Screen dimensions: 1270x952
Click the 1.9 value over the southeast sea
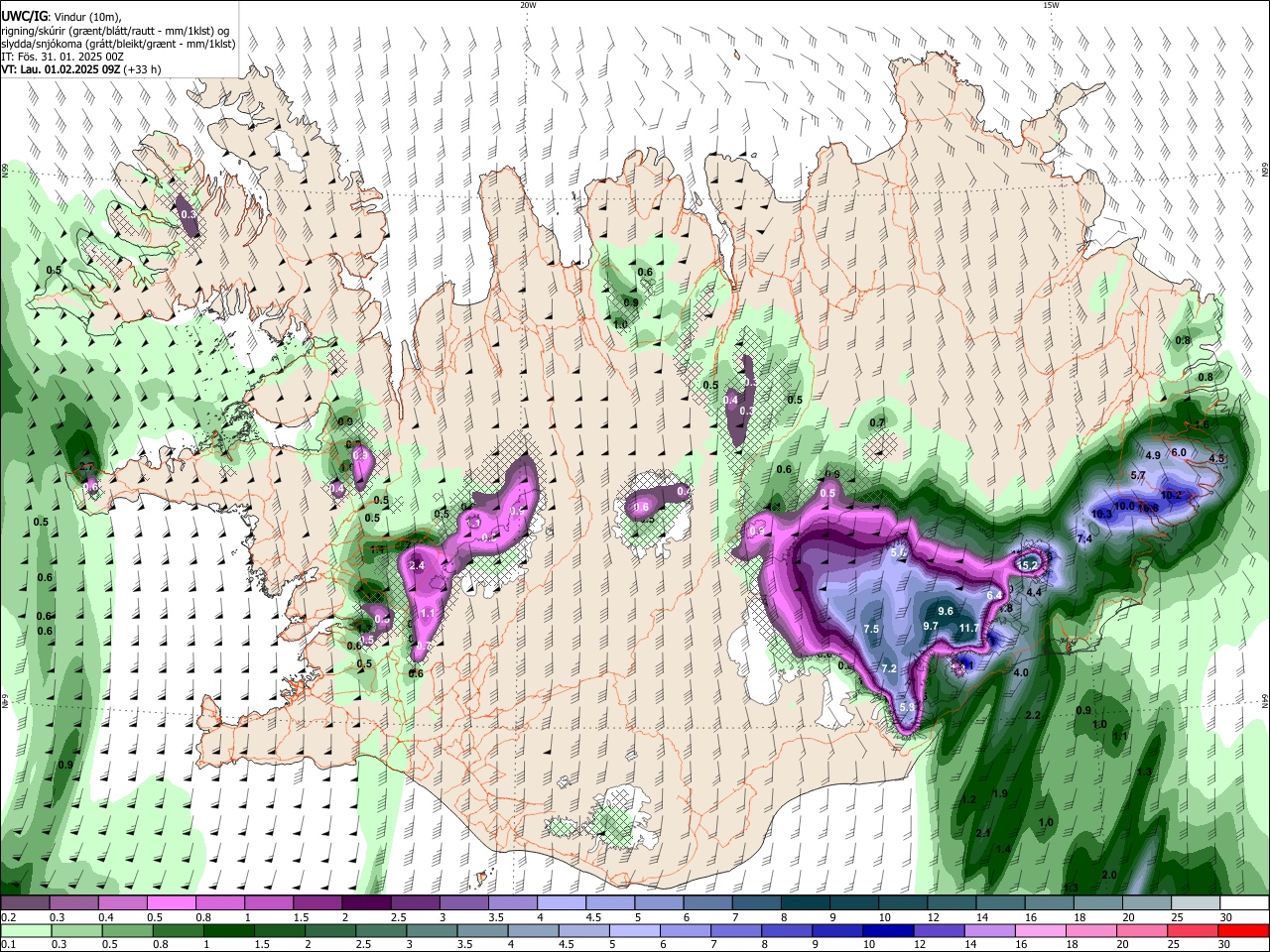pyautogui.click(x=1000, y=794)
